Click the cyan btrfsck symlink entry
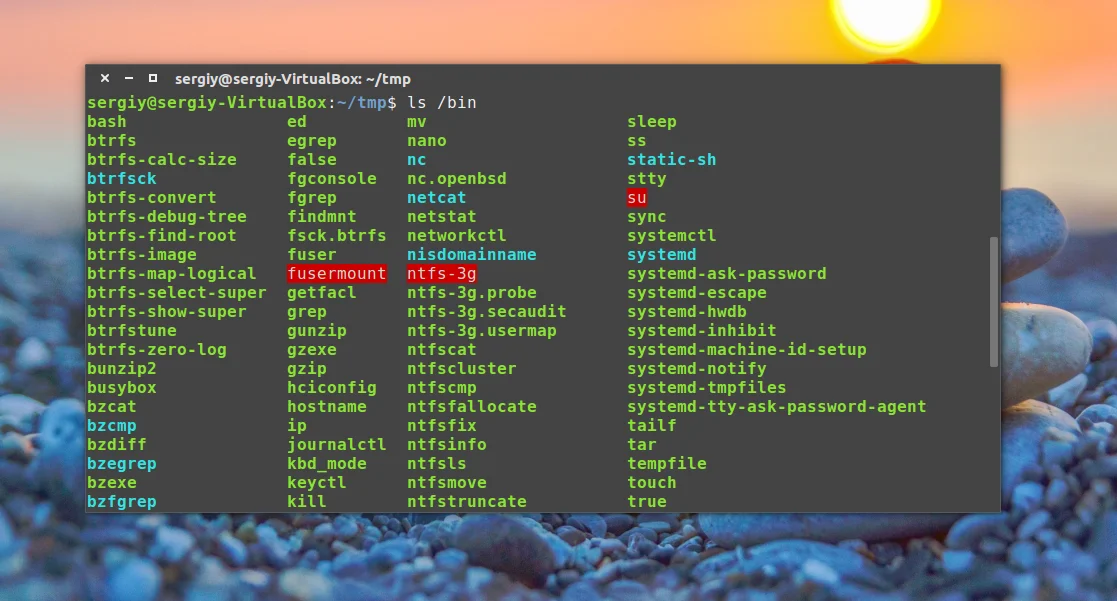 (x=122, y=179)
